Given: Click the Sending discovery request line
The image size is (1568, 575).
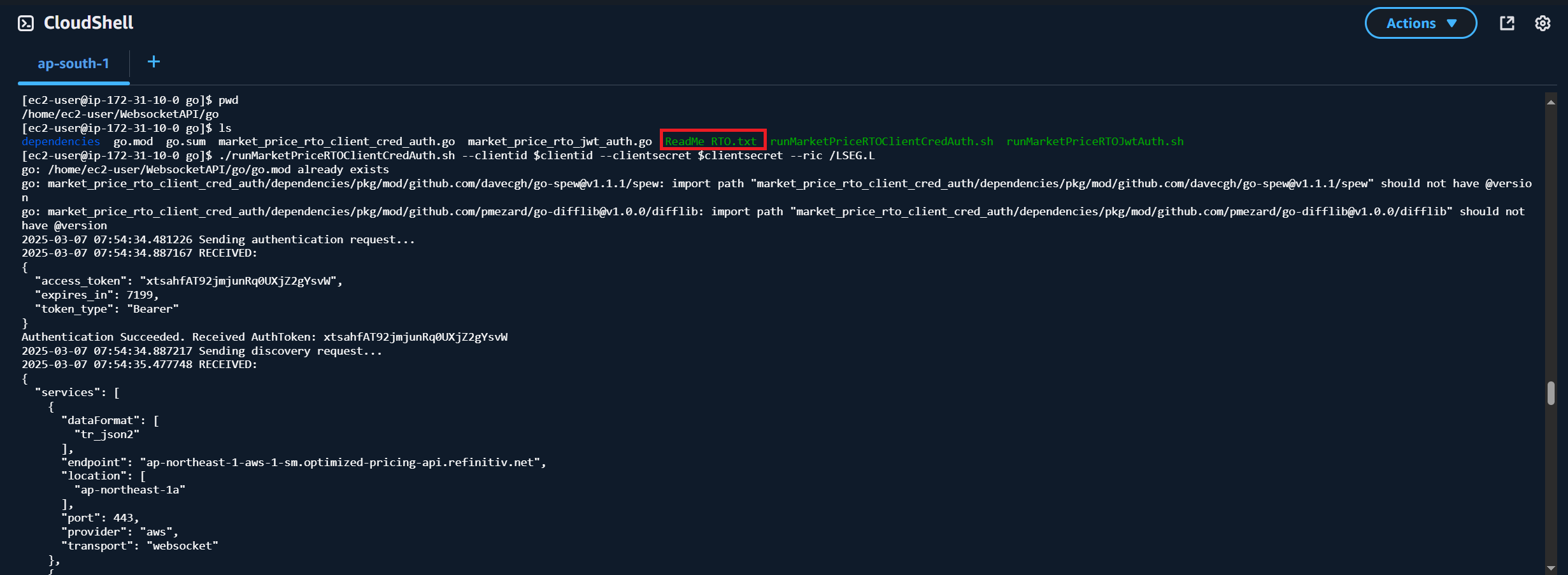Looking at the screenshot, I should point(202,351).
